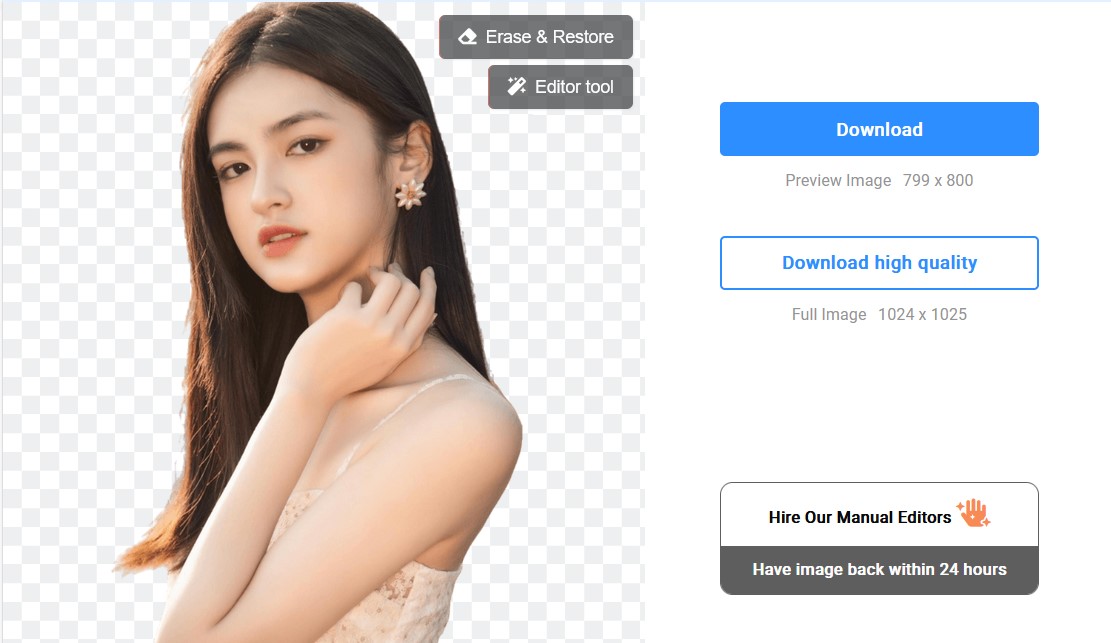This screenshot has height=643, width=1111.
Task: Click the magic wand icon beside Editor tool
Action: (x=516, y=86)
